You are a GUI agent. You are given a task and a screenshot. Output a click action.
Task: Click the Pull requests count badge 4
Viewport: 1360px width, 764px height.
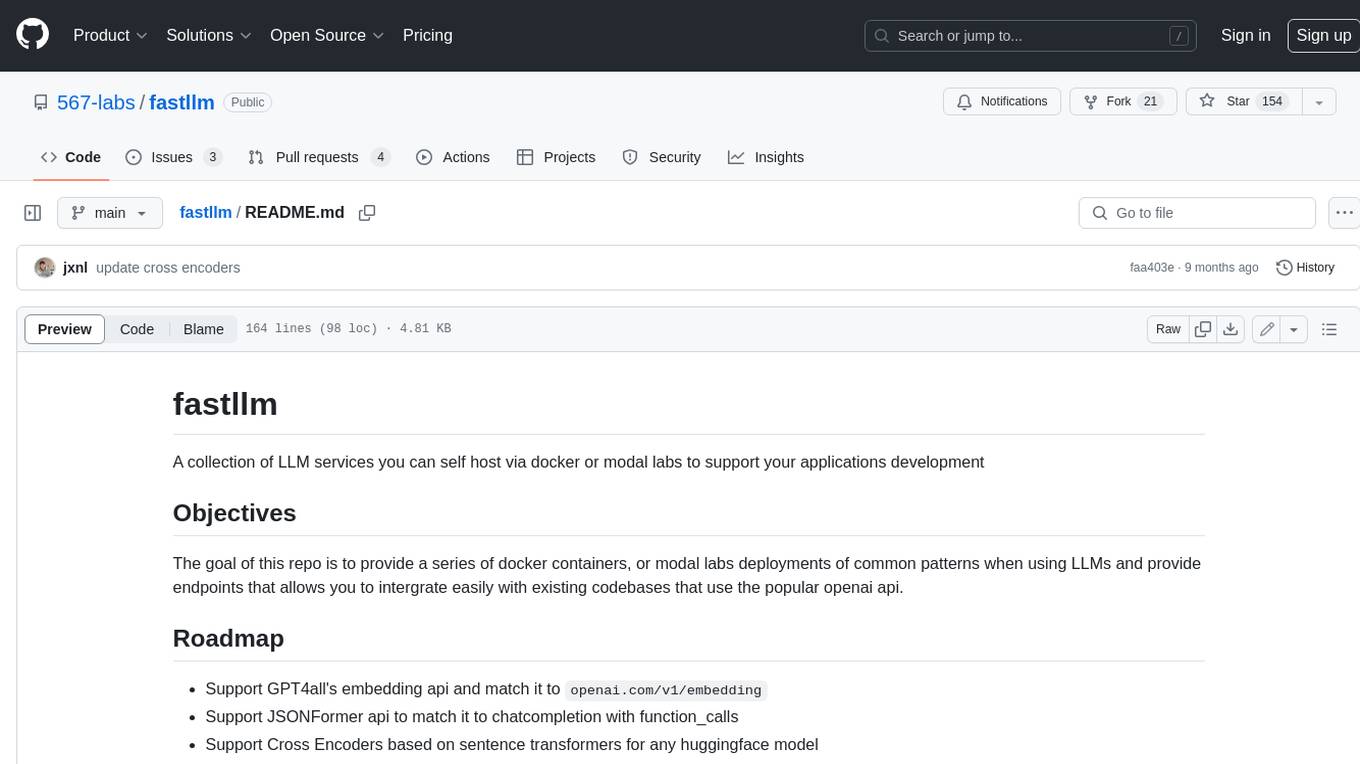point(380,157)
